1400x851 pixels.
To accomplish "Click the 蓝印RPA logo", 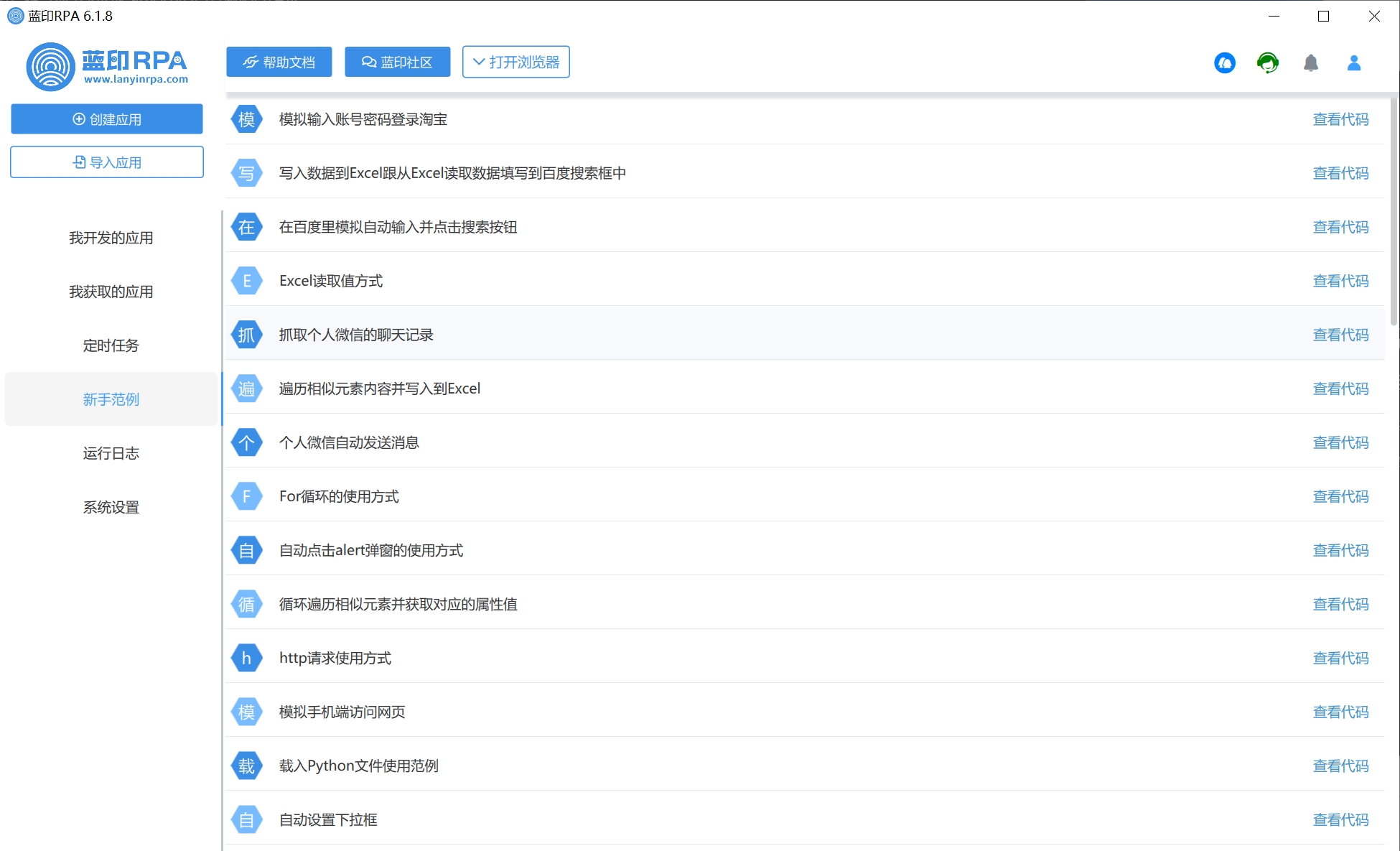I will click(x=107, y=67).
